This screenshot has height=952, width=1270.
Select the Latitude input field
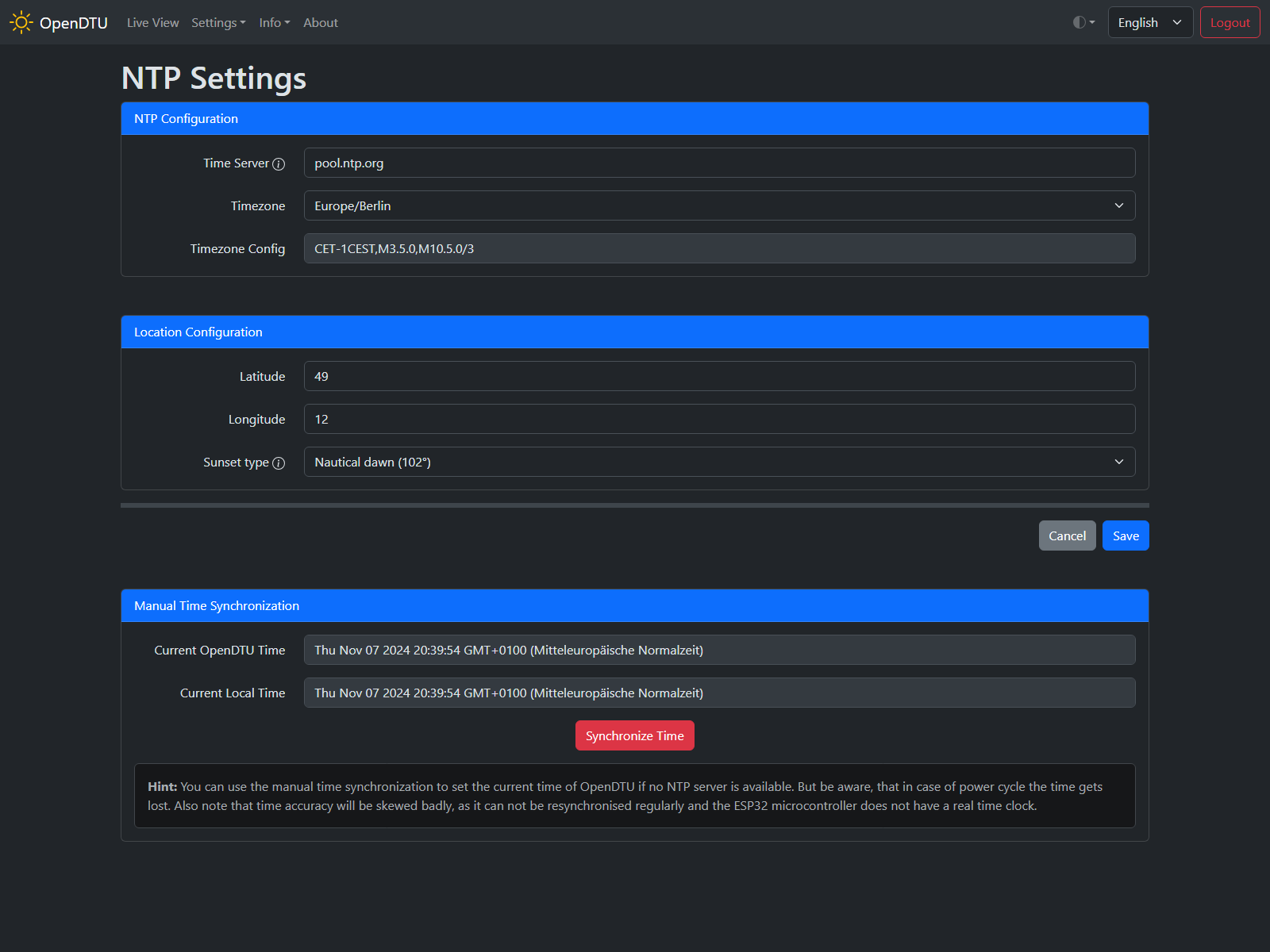[x=719, y=376]
